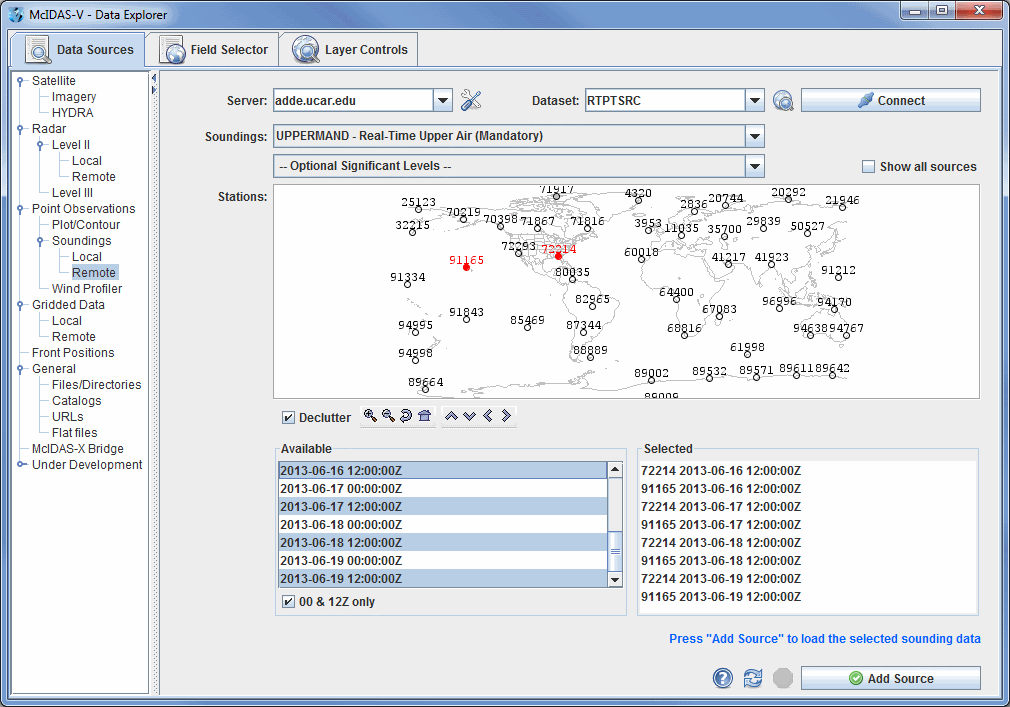Select URLs under General
Viewport: 1010px width, 707px height.
click(68, 417)
